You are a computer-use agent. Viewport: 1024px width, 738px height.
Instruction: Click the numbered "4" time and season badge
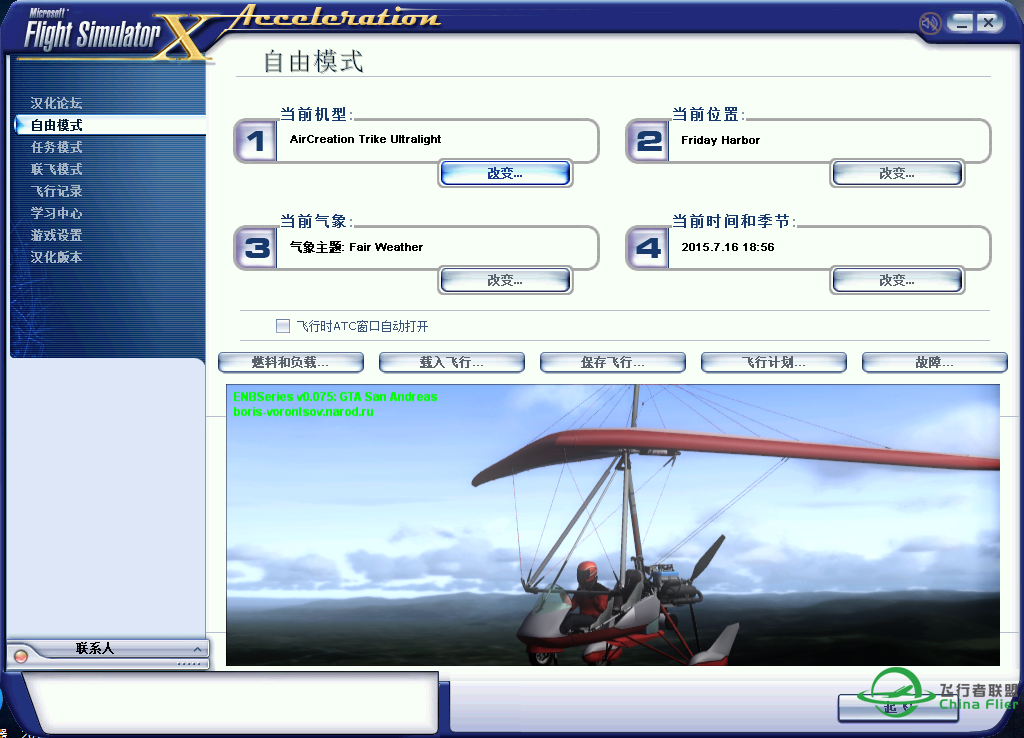[x=647, y=247]
